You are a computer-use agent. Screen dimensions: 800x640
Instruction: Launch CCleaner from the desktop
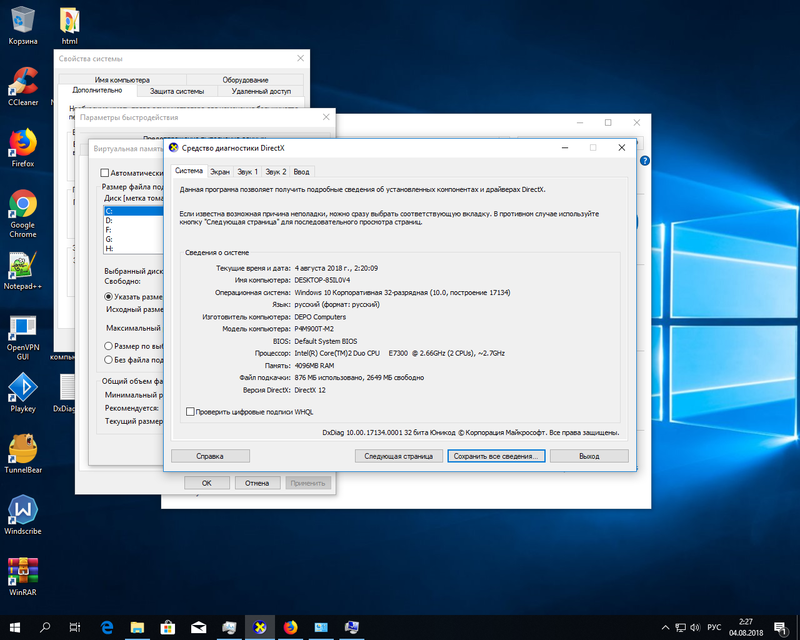pos(22,87)
